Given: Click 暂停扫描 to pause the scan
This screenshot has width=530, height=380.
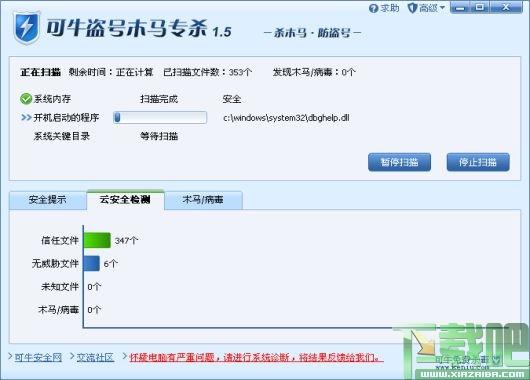Looking at the screenshot, I should (399, 162).
